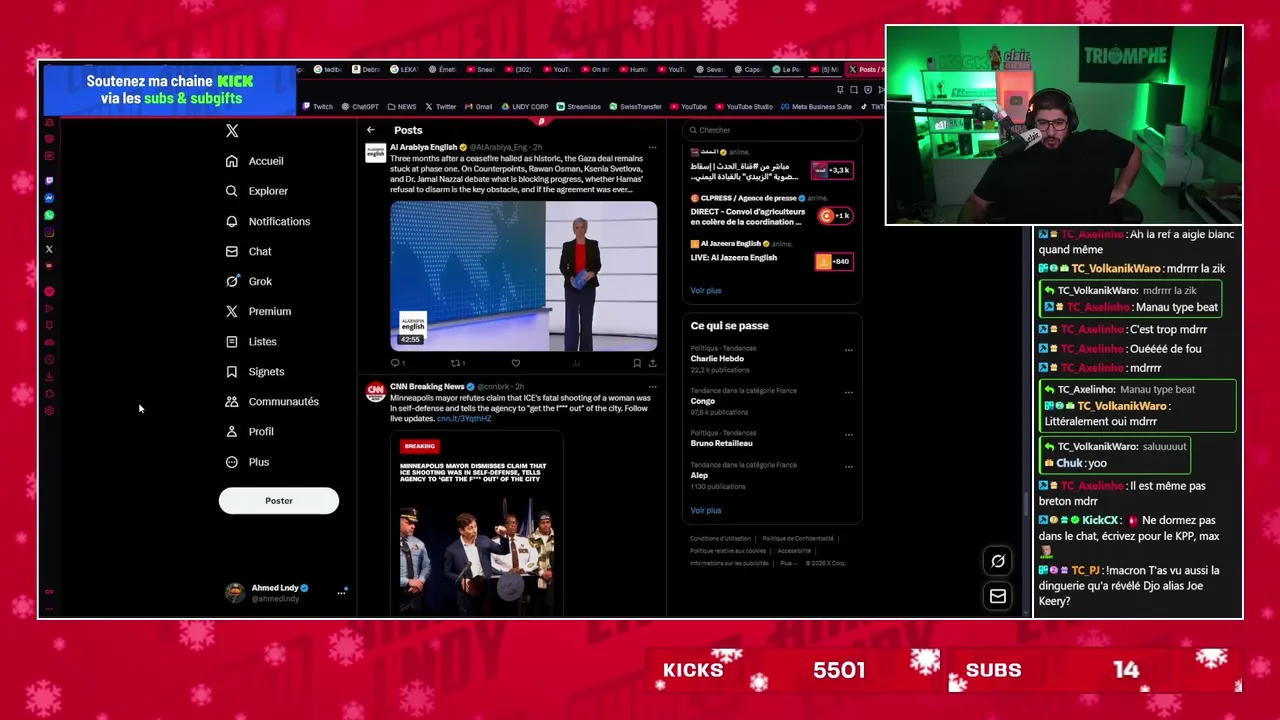Click the Signets bookmark icon in sidebar
1280x720 pixels.
coord(232,371)
